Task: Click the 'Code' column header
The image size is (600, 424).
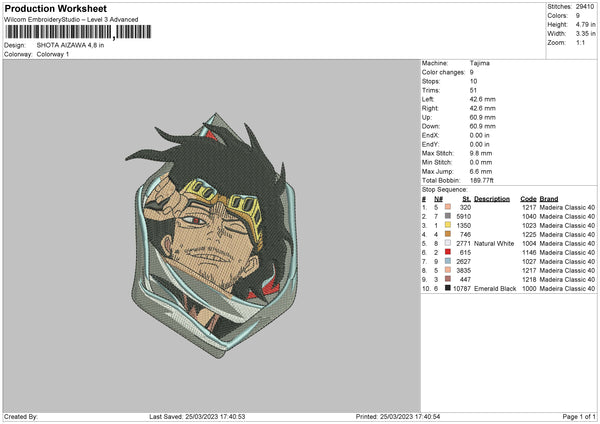Action: [x=528, y=199]
